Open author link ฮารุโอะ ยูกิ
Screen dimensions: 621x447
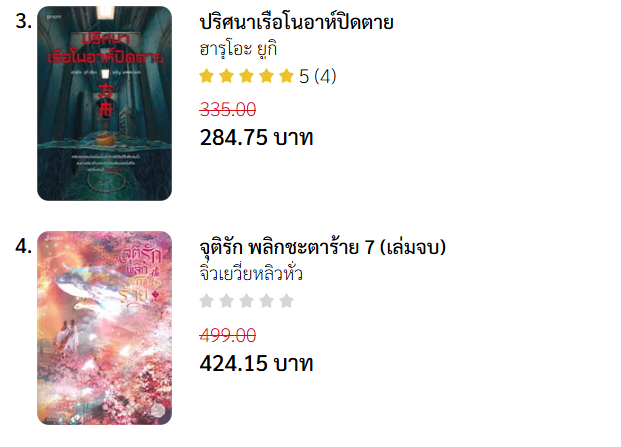coord(238,49)
